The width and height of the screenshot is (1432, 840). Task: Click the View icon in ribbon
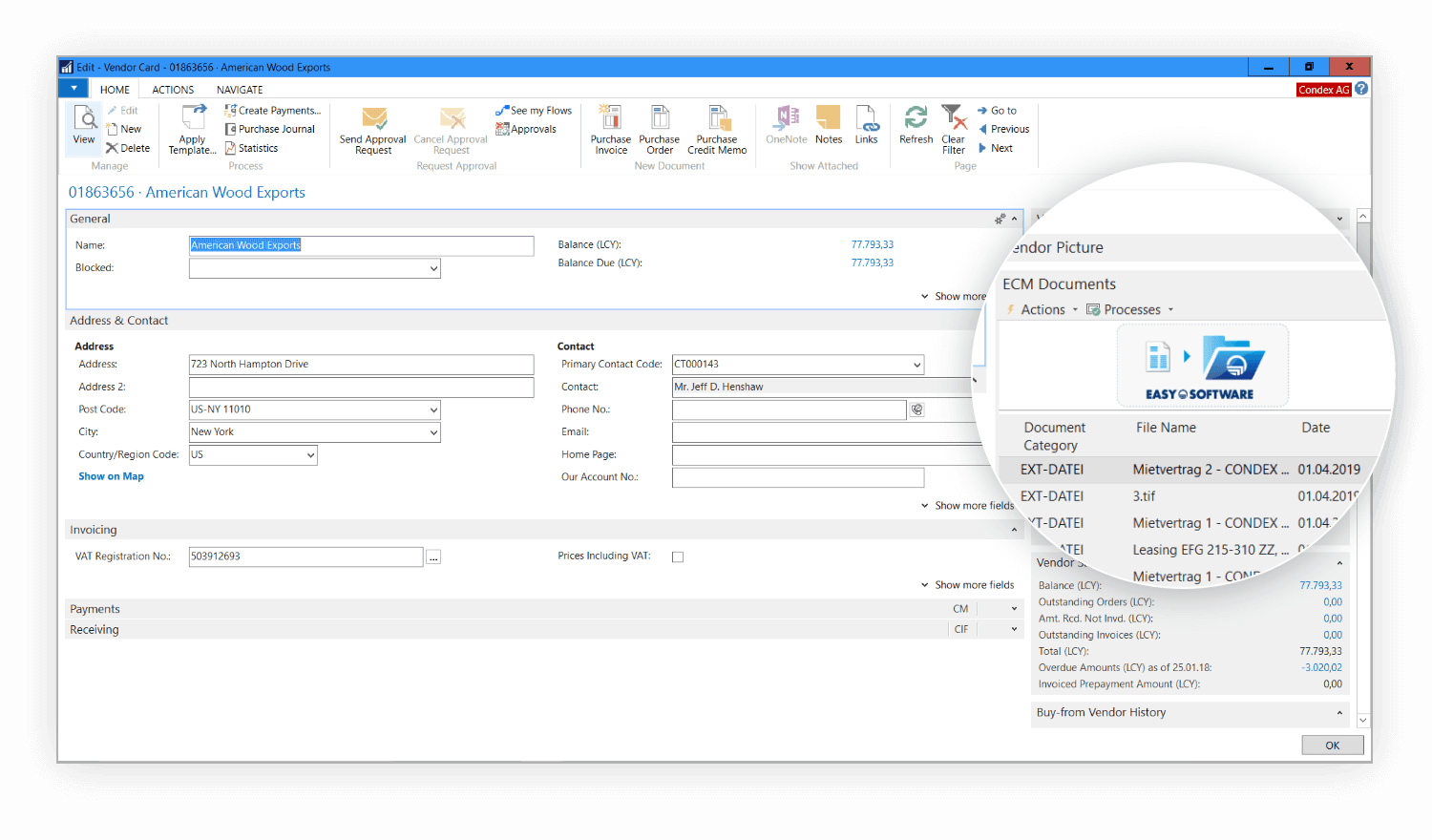(x=84, y=125)
